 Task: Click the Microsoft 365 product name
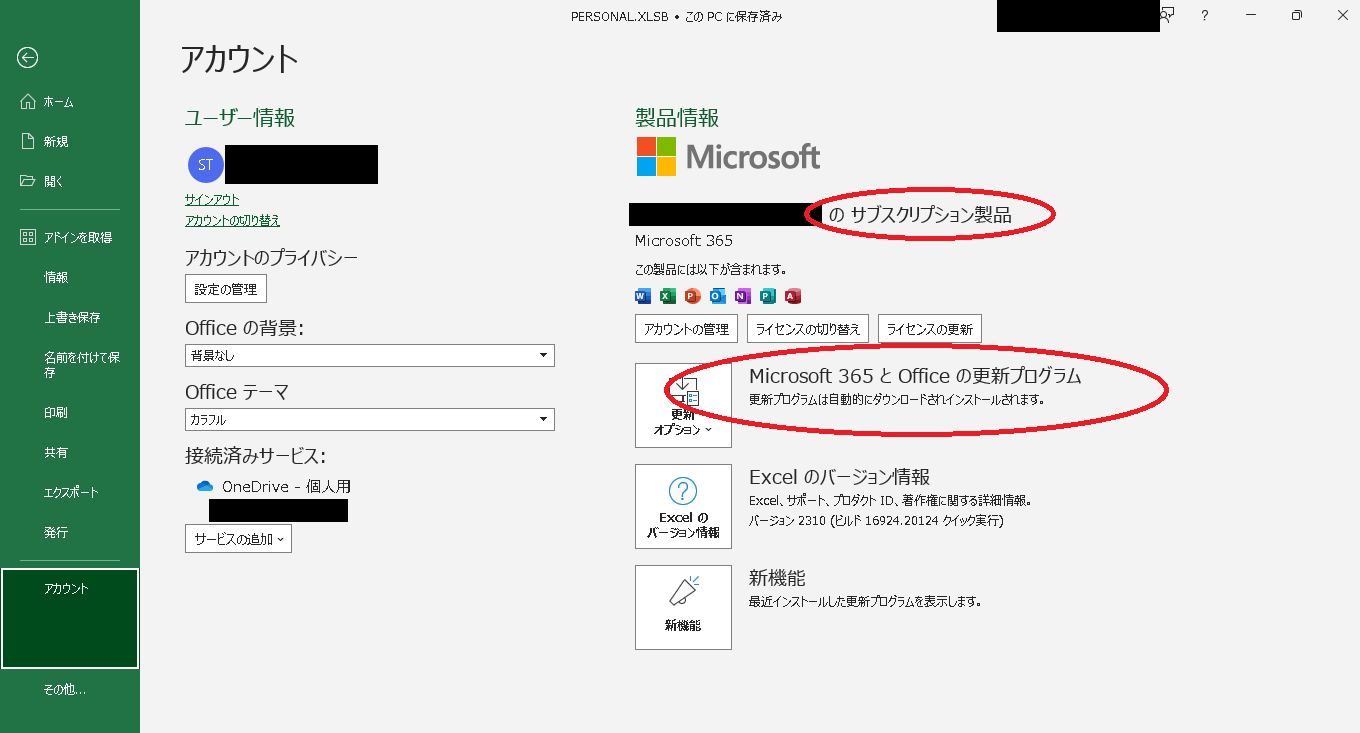click(684, 241)
